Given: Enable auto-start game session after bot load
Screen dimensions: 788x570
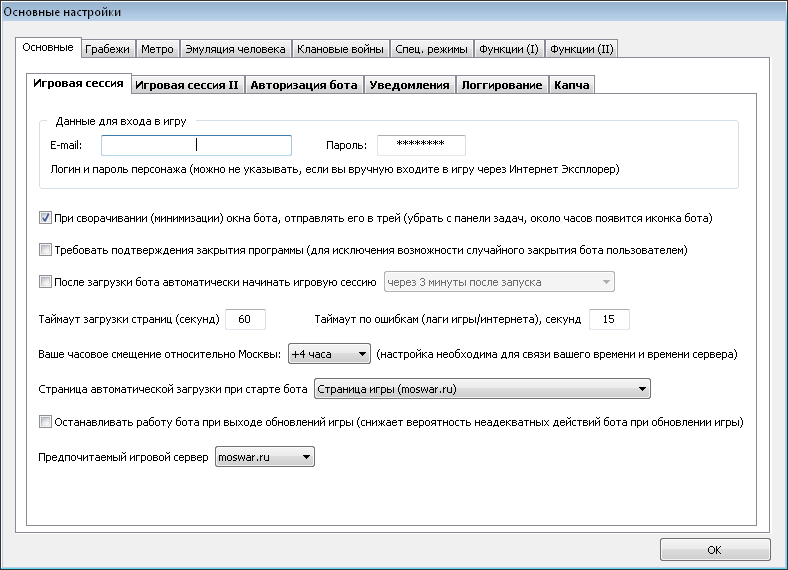Looking at the screenshot, I should point(45,282).
